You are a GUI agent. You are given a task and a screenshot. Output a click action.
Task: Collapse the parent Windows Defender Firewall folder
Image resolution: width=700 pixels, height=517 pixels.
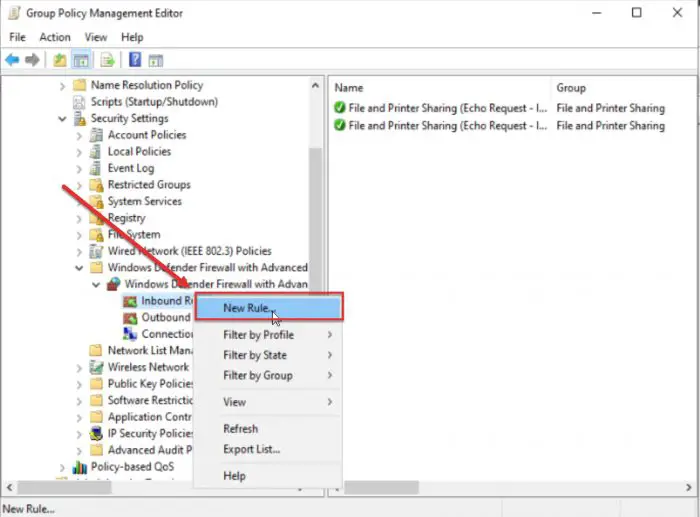79,268
